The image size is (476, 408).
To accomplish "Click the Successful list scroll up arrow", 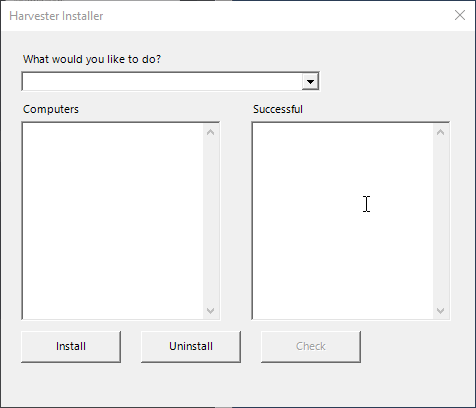I will [x=440, y=132].
